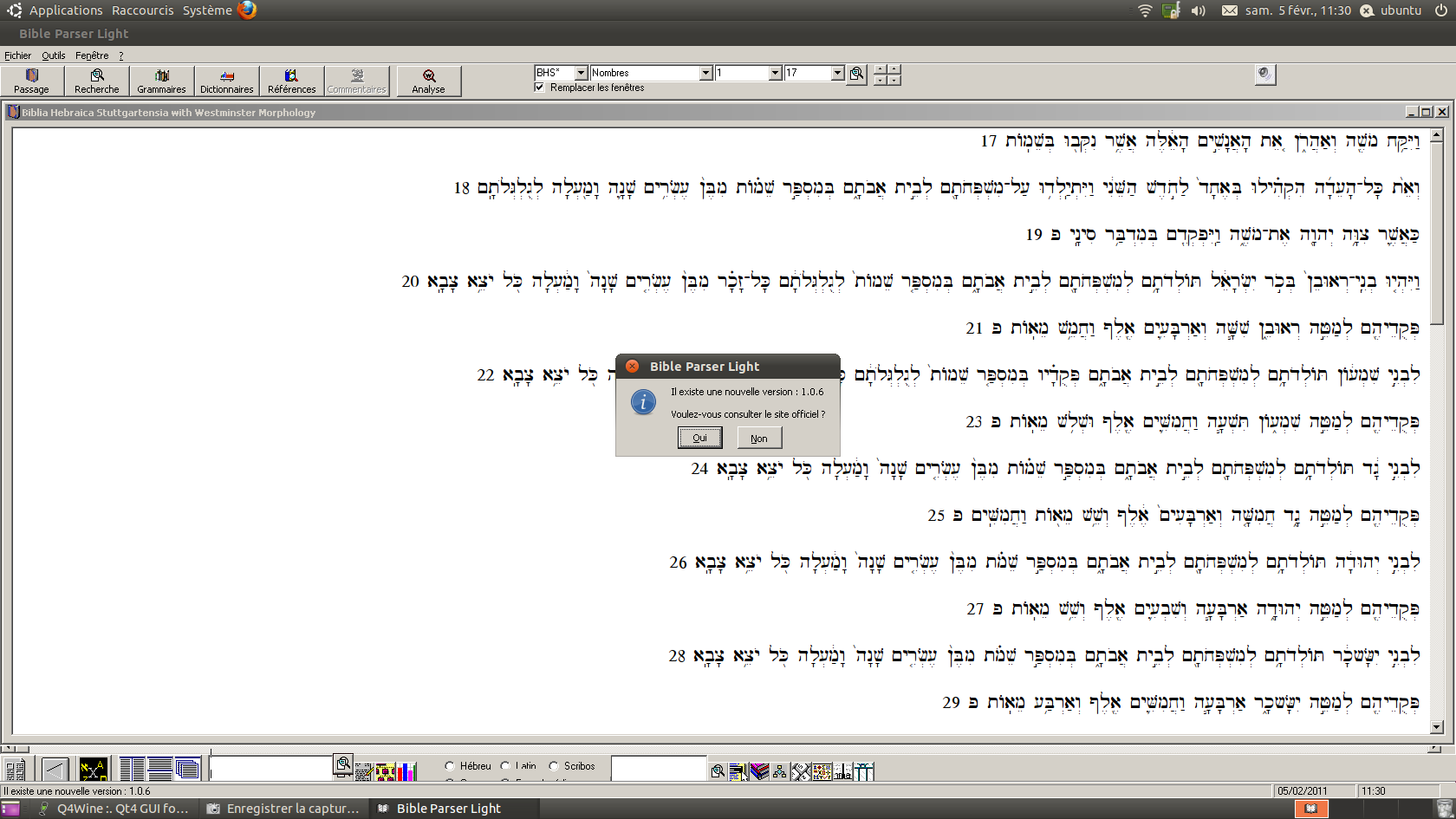This screenshot has width=1456, height=819.
Task: Click the round icon at toolbar far right
Action: (x=1265, y=75)
